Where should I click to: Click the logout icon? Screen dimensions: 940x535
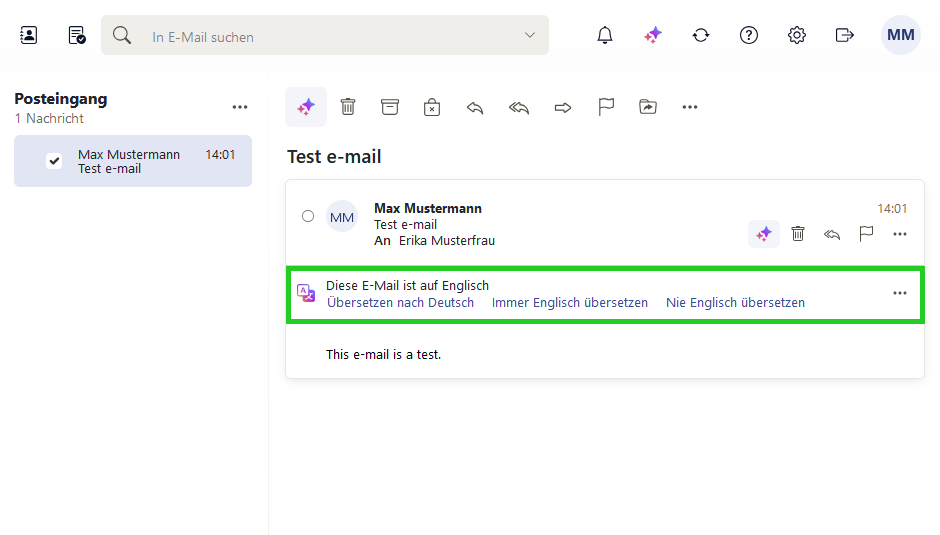point(845,35)
